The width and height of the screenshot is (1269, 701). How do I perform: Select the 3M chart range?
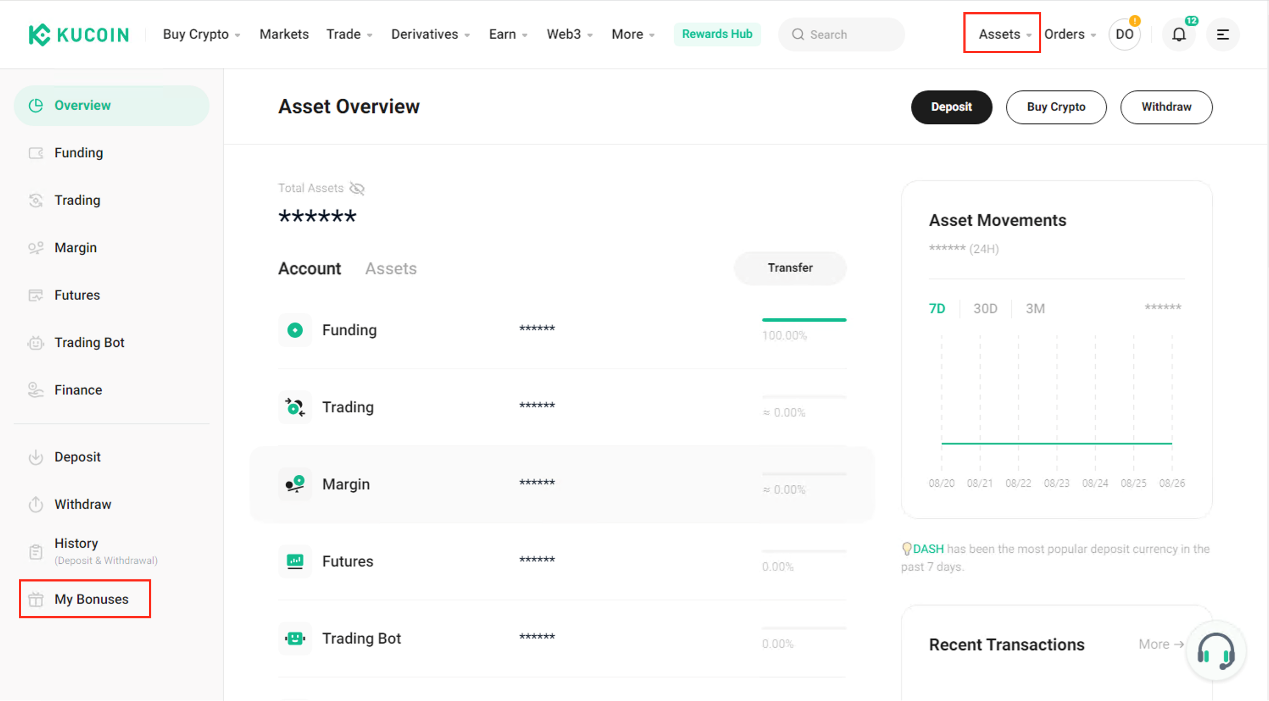(x=1035, y=309)
